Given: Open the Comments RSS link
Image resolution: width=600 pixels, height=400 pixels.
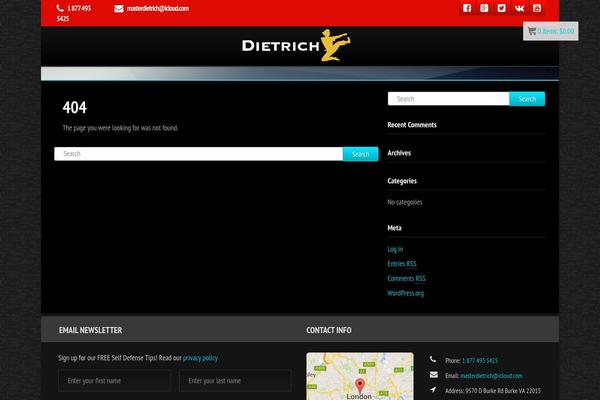Looking at the screenshot, I should coord(406,278).
